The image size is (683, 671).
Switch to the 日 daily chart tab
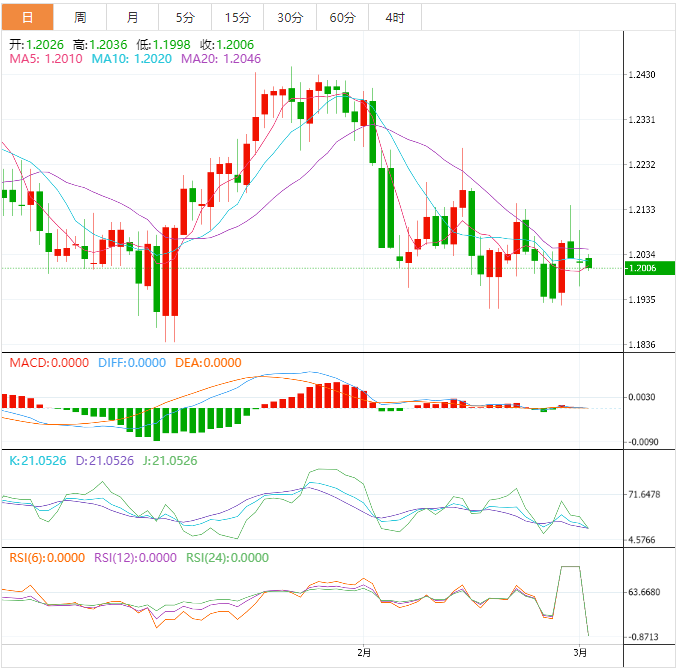tap(27, 18)
